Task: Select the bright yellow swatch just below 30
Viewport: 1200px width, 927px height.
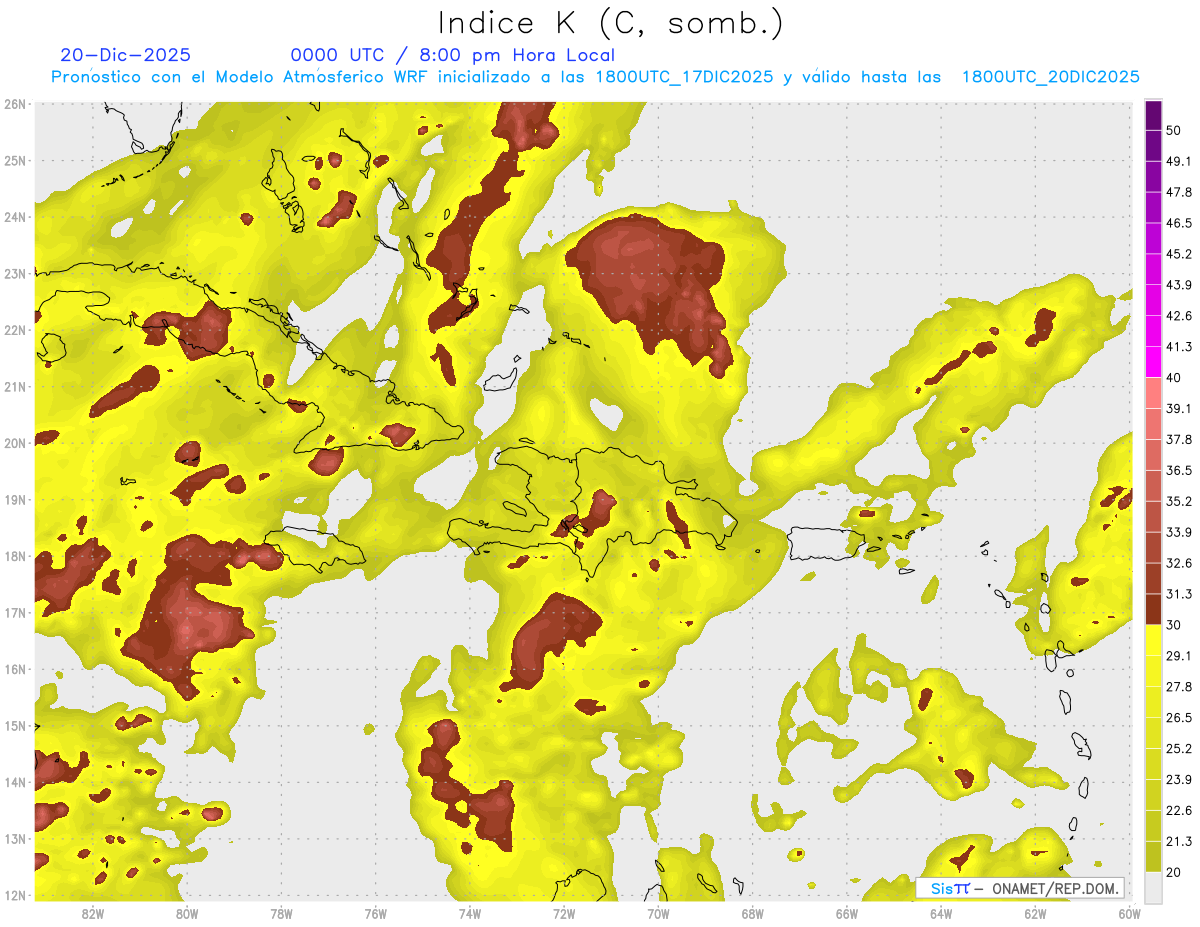Action: click(x=1153, y=640)
